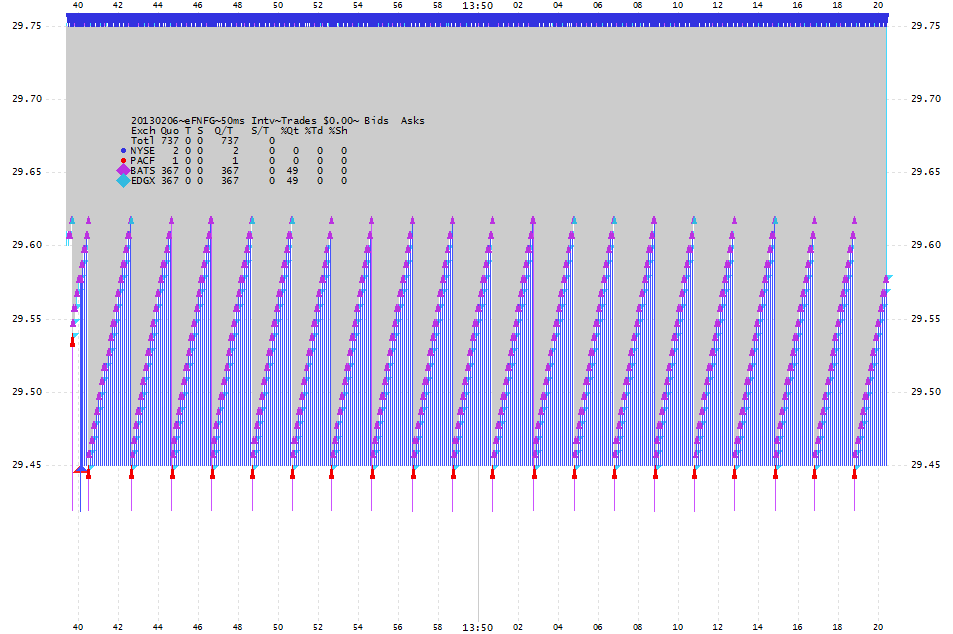Click the '13:50' marker on the top time axis
Image resolution: width=953 pixels, height=634 pixels.
pos(478,5)
